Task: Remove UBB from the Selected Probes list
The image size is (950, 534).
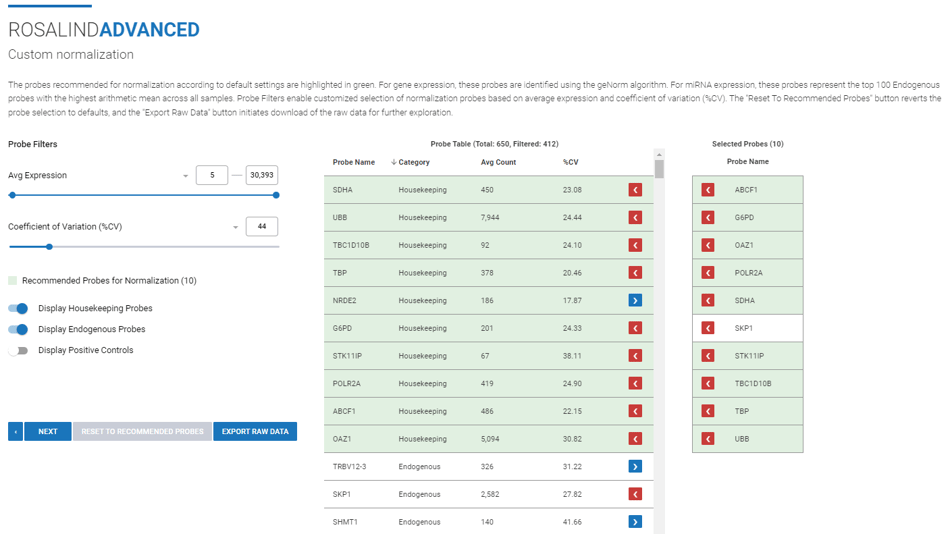Action: (708, 439)
